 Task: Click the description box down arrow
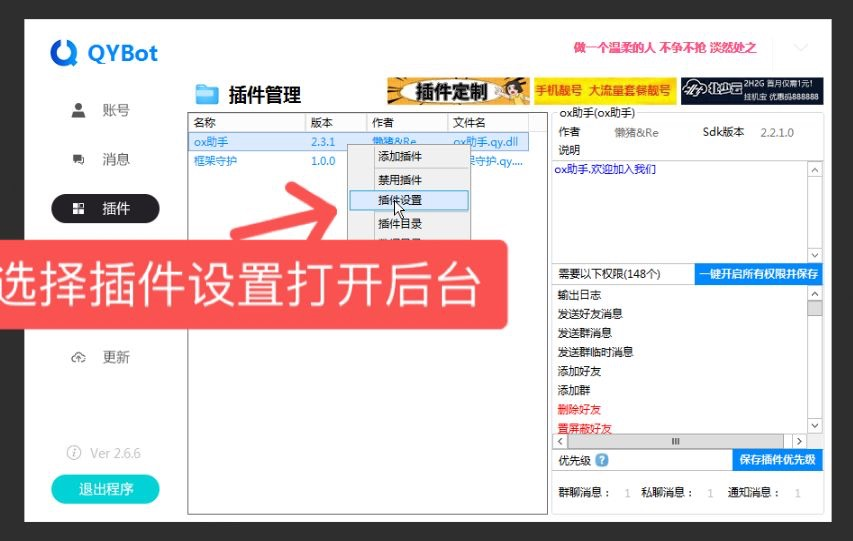814,255
